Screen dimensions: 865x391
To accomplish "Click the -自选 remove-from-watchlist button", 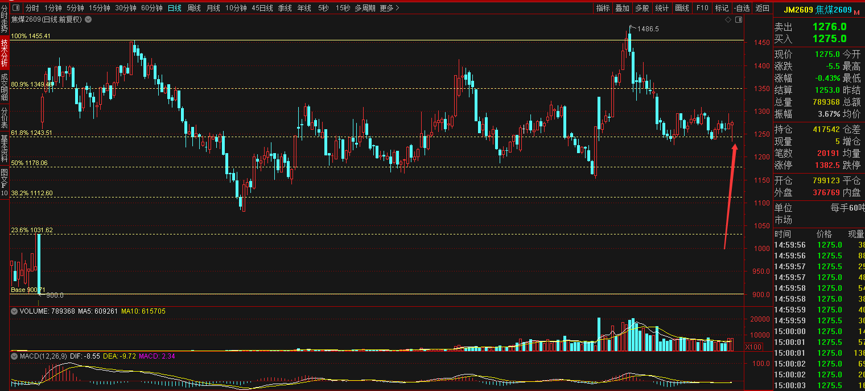I will pos(742,8).
